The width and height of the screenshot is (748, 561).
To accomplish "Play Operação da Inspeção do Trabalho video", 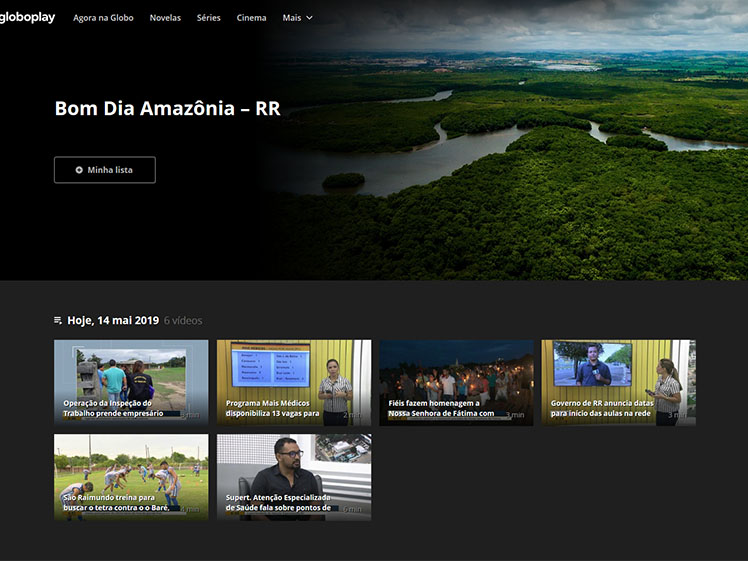I will (x=131, y=382).
